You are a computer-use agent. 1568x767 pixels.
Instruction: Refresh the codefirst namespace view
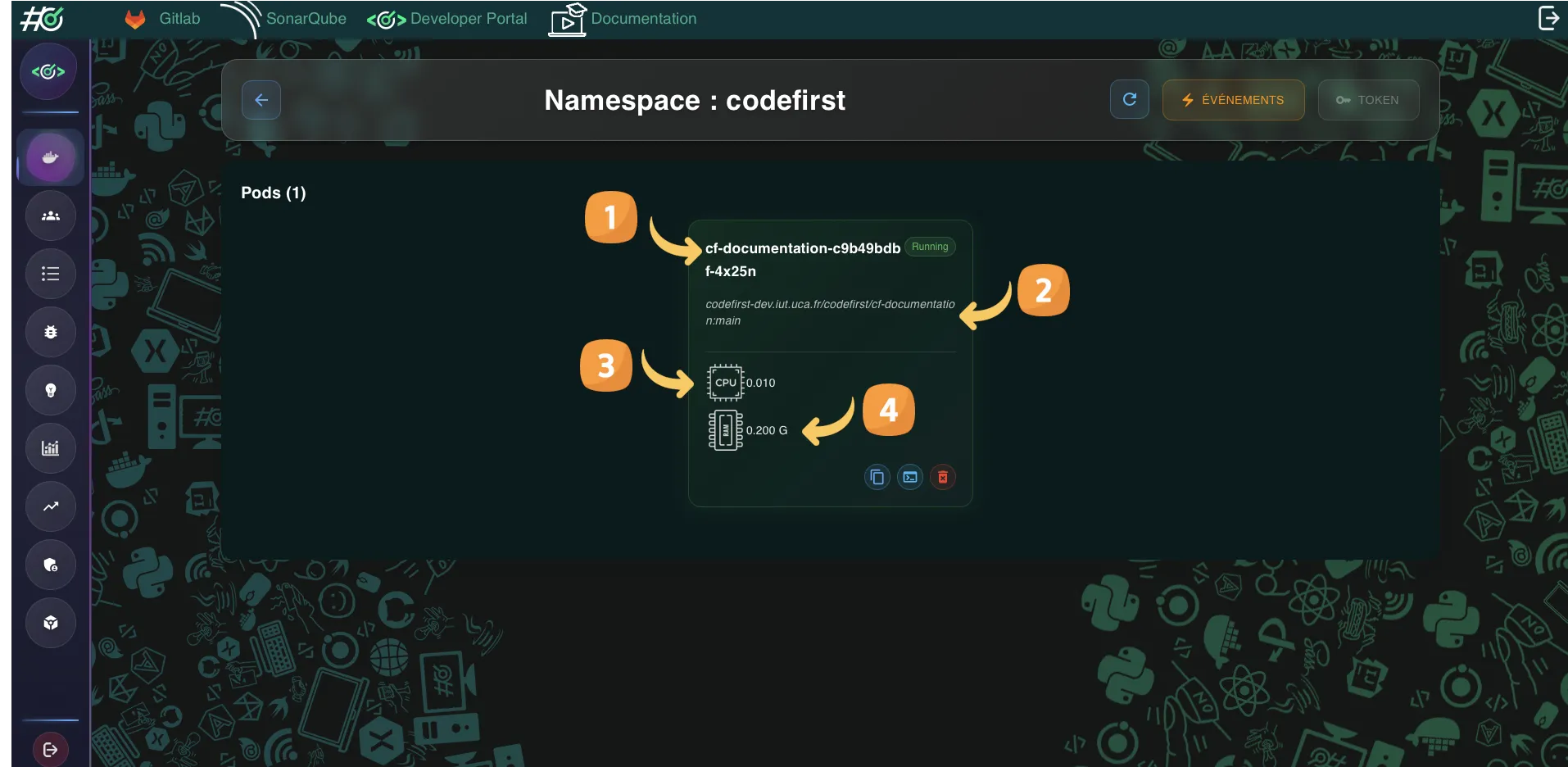(x=1129, y=99)
